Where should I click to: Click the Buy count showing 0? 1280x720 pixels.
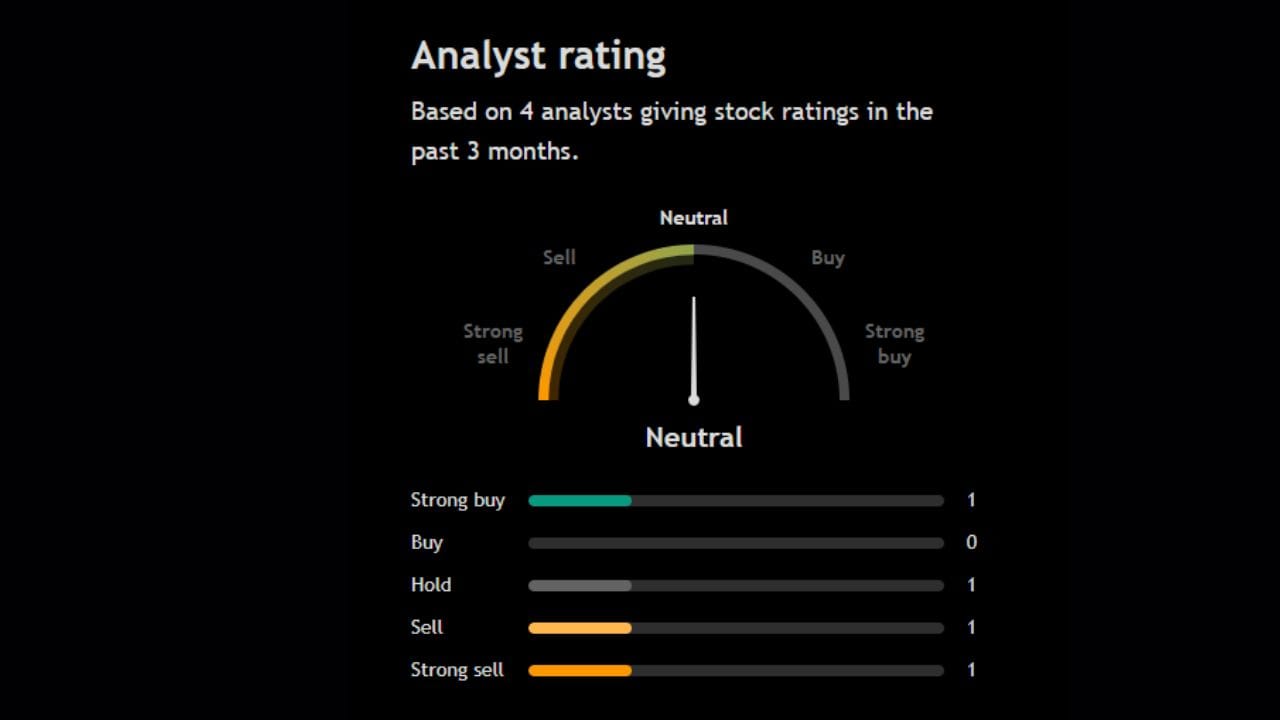(x=971, y=543)
